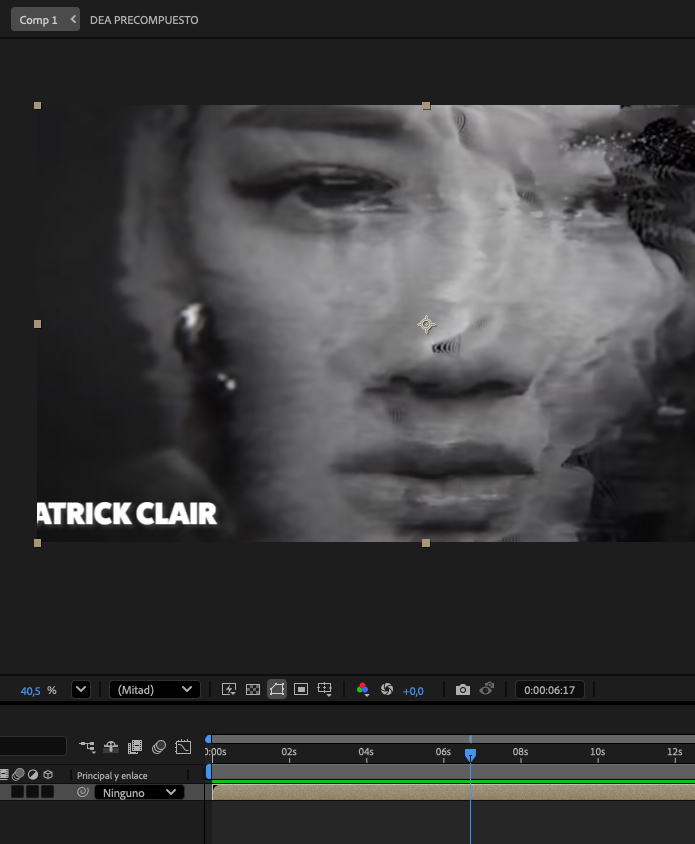Viewport: 695px width, 844px height.
Task: Switch to the Comp 1 tab
Action: pos(39,20)
